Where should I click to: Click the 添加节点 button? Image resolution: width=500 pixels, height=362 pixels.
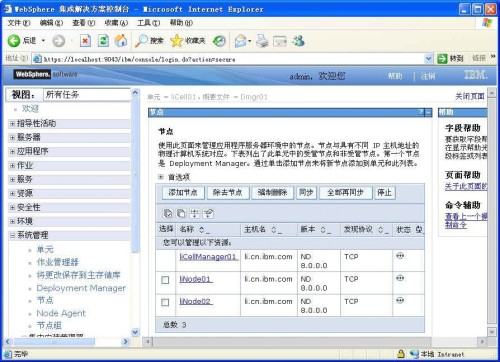183,193
